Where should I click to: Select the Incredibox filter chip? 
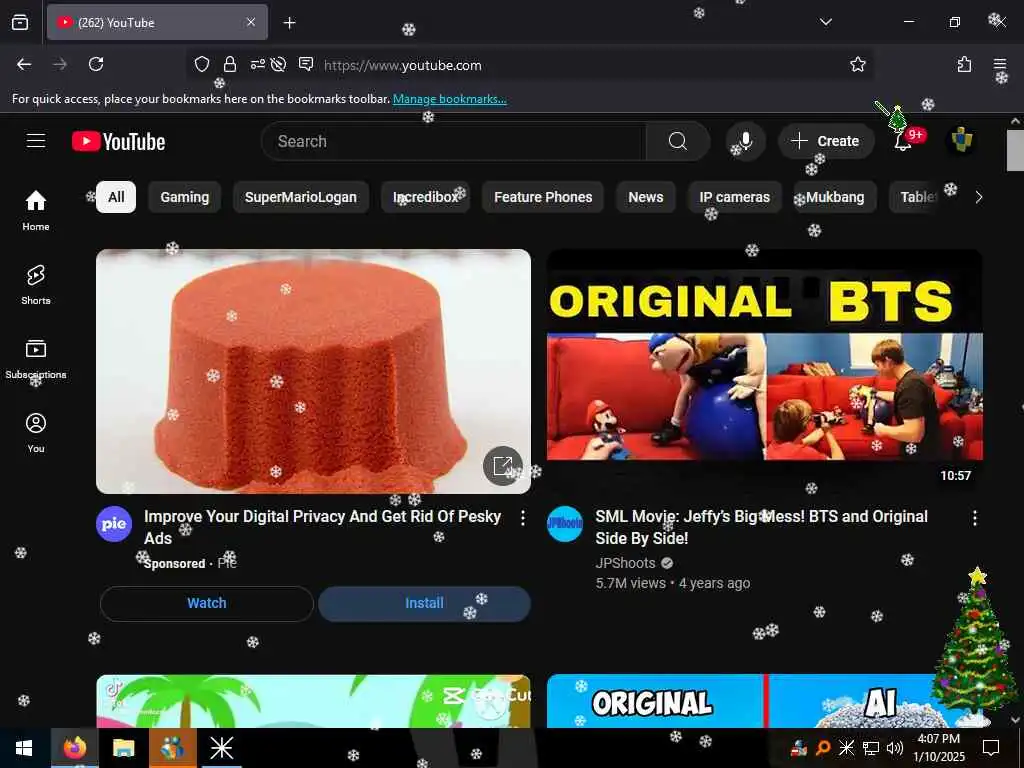426,197
